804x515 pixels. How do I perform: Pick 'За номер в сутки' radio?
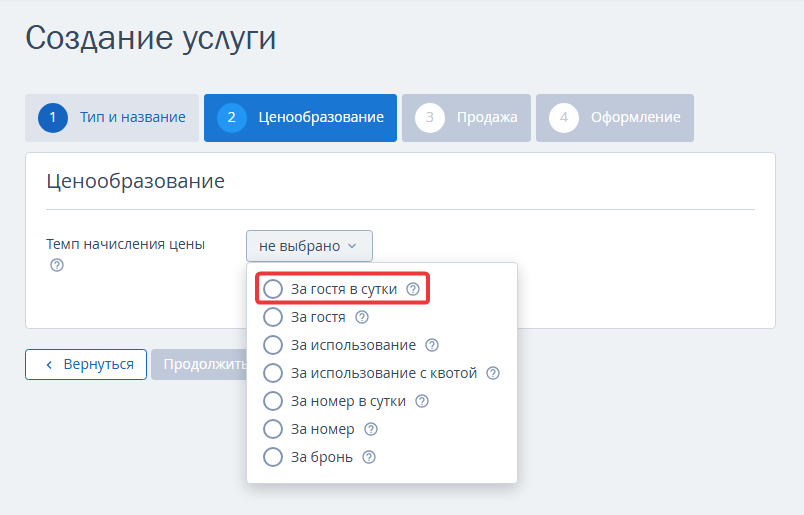click(273, 401)
